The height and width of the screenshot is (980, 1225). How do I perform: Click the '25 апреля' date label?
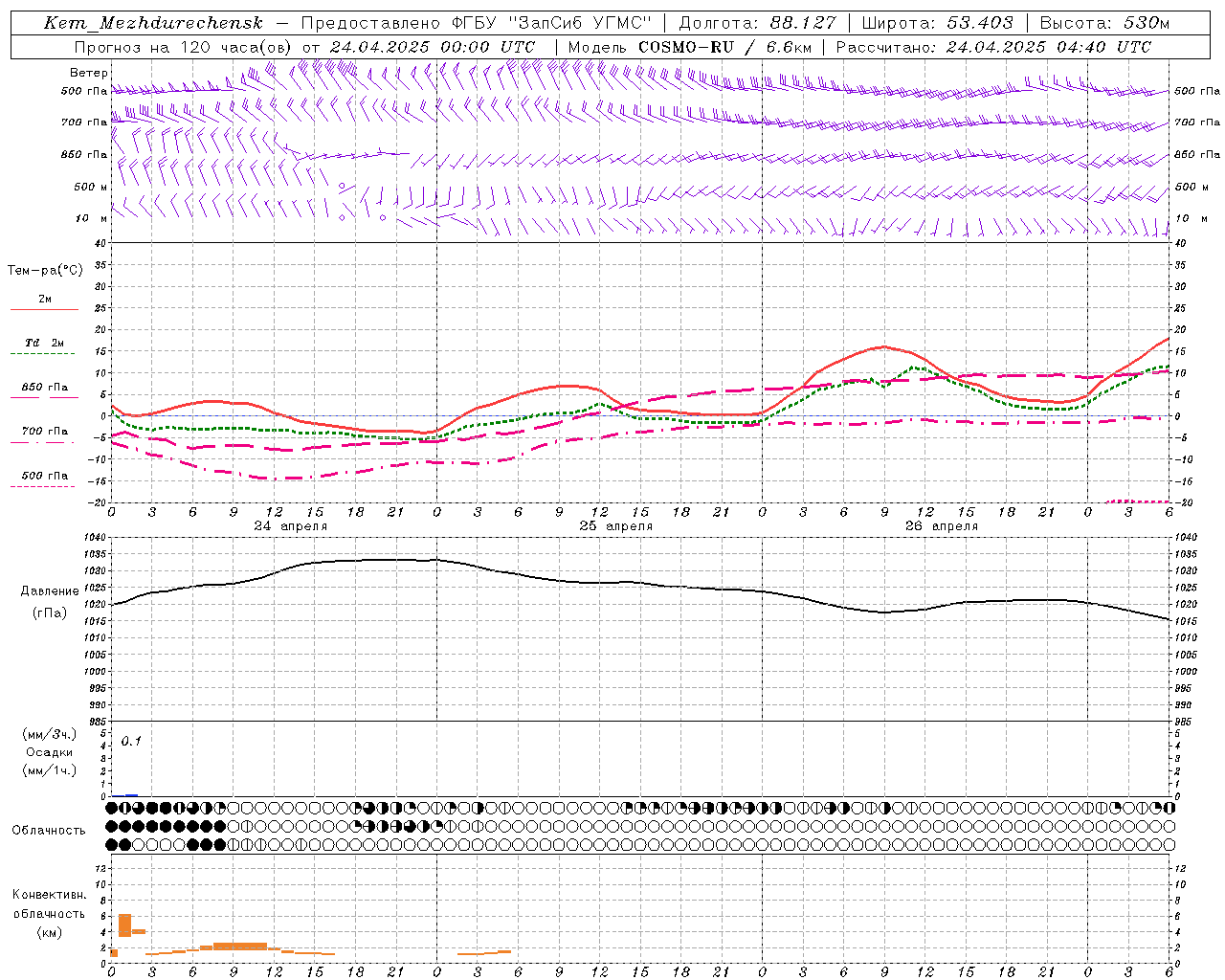point(615,526)
